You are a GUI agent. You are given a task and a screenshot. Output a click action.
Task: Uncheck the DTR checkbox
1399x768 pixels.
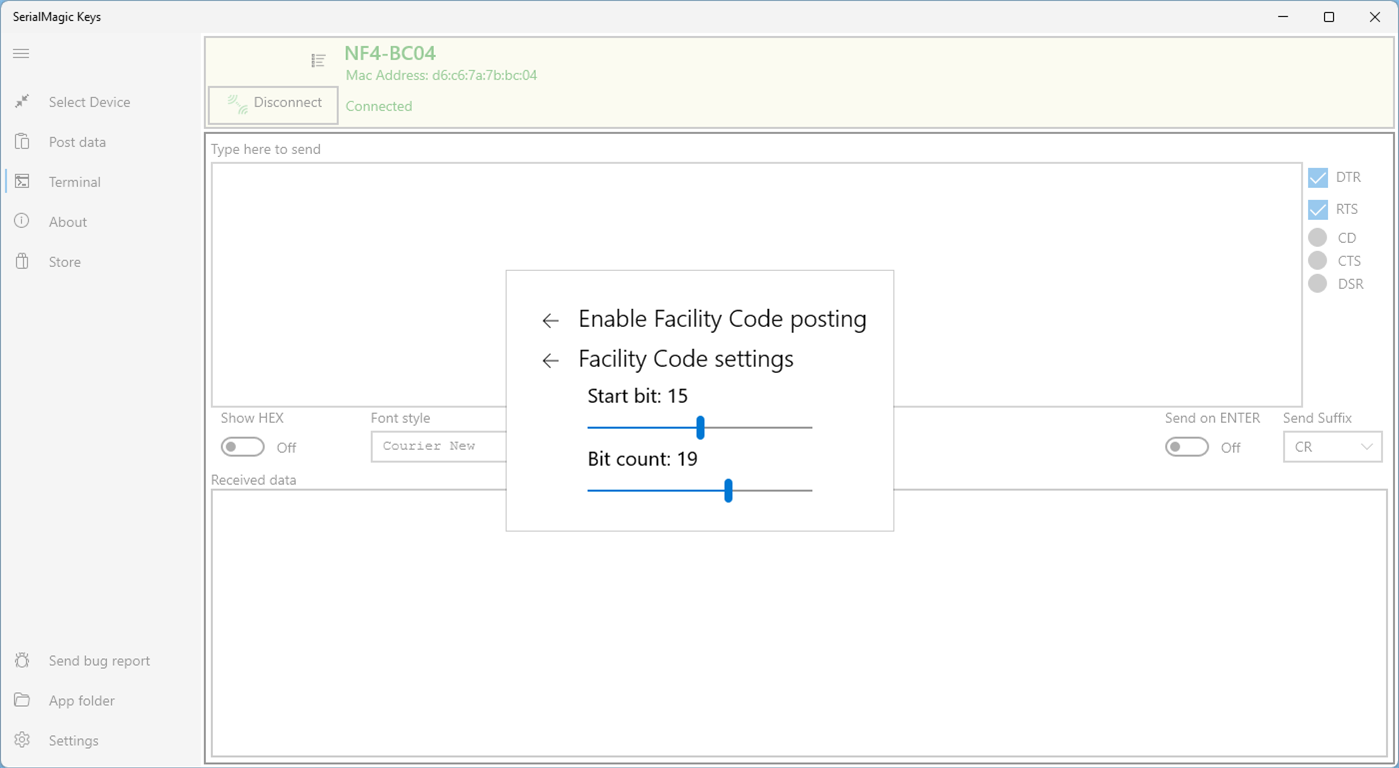[1318, 178]
